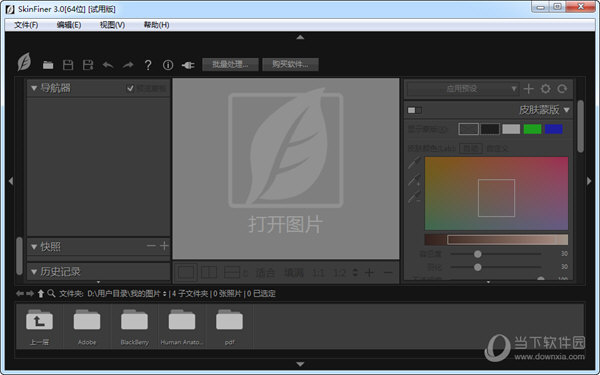Click the first slider handle at 30
Image resolution: width=600 pixels, height=375 pixels.
coord(478,254)
